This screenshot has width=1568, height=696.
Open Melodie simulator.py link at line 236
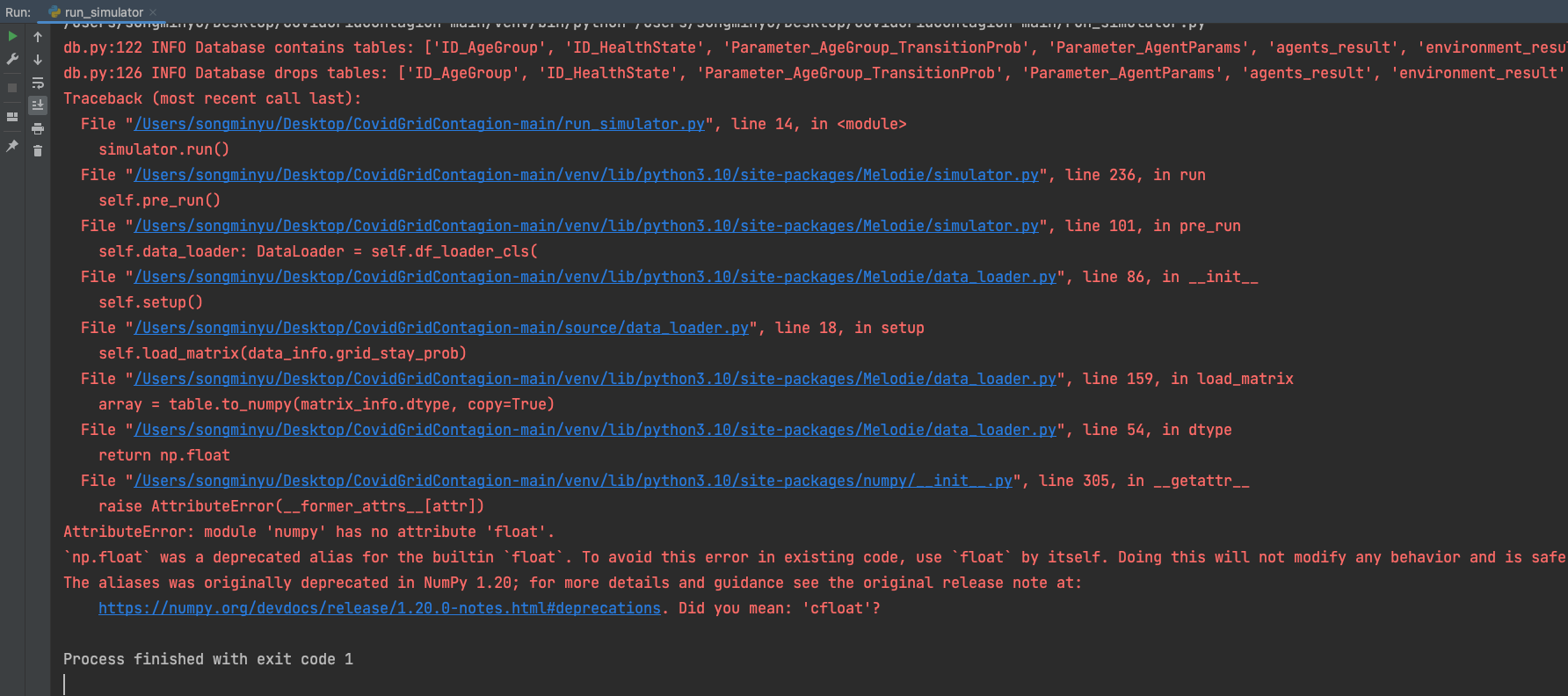[x=586, y=175]
